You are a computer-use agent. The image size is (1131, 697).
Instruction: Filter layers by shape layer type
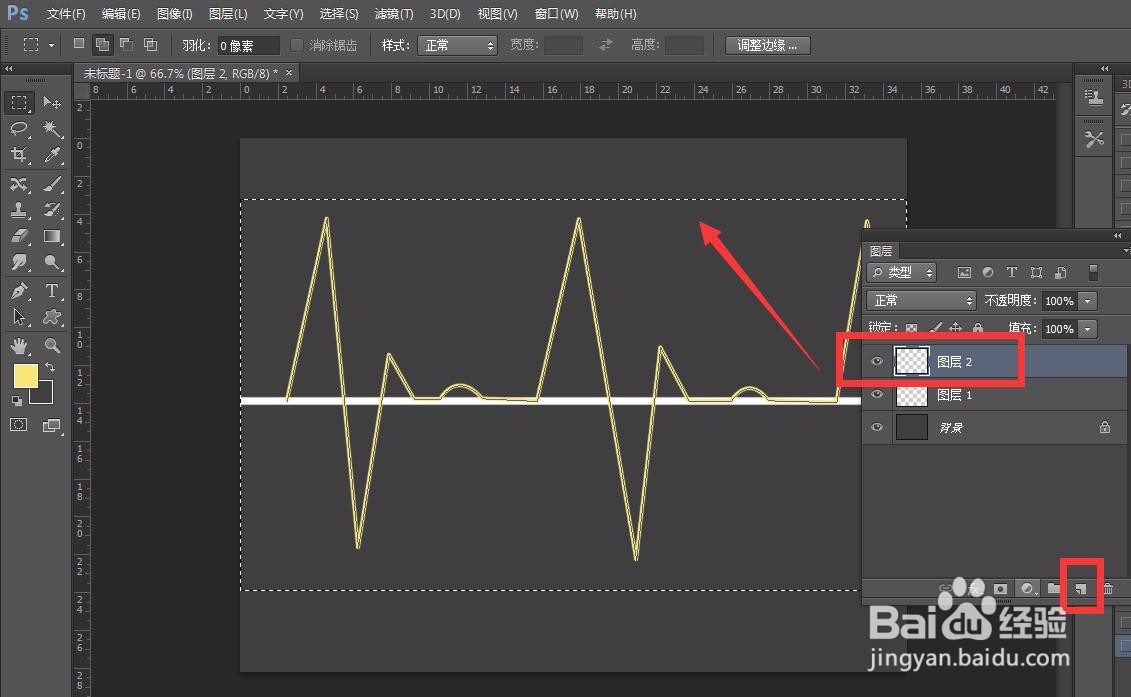coord(1037,273)
